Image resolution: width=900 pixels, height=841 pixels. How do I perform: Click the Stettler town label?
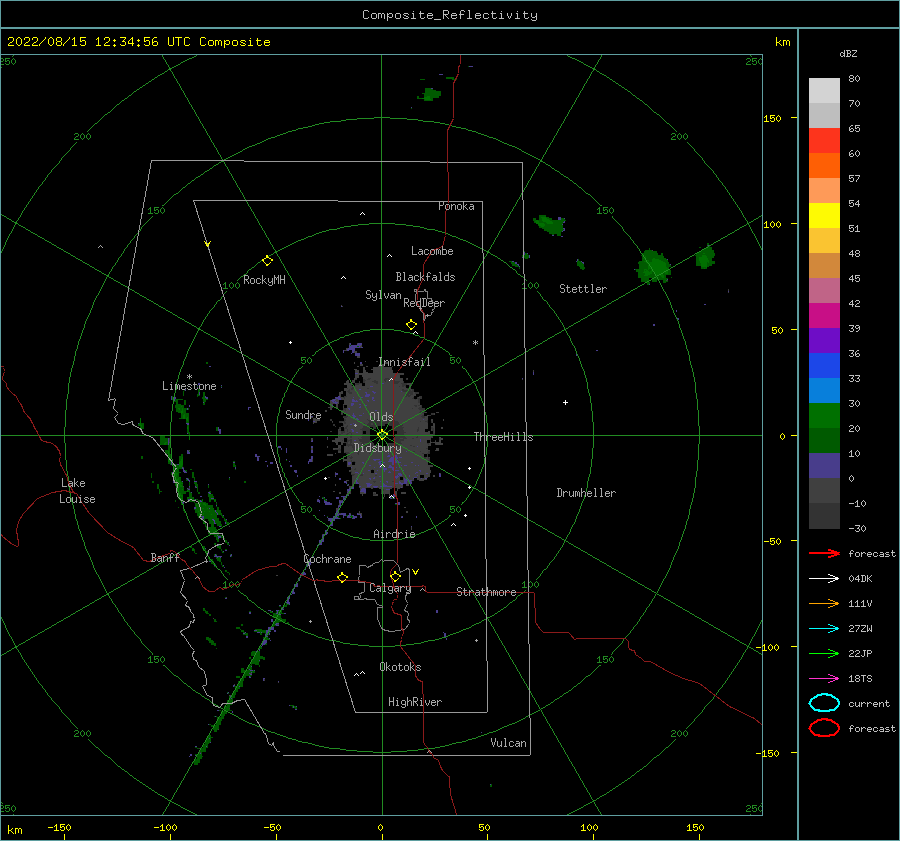583,289
